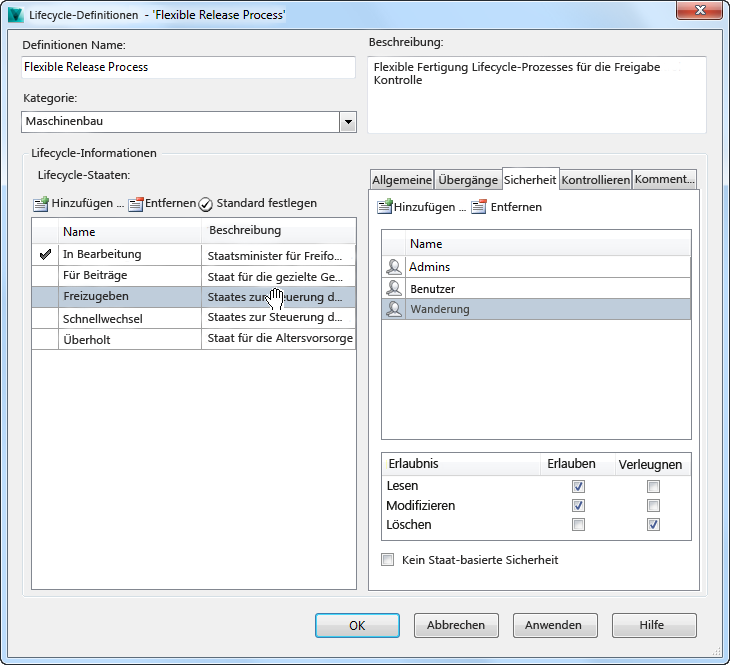Enable Kein Staat-basierte Sicherheit checkbox
The height and width of the screenshot is (665, 730).
click(x=387, y=559)
